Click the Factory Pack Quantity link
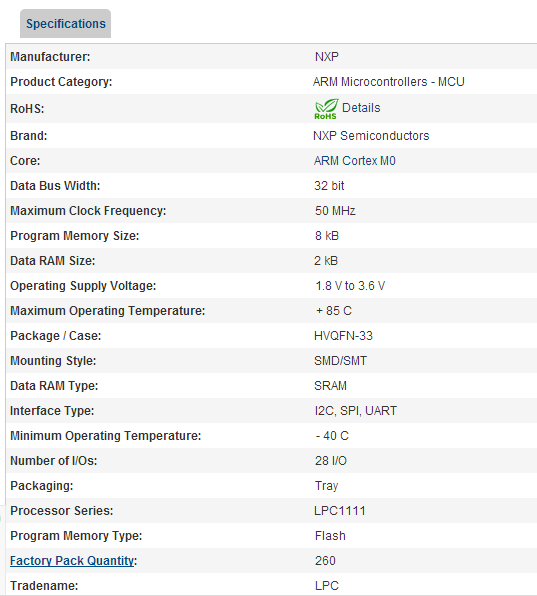This screenshot has width=537, height=596. pos(72,561)
